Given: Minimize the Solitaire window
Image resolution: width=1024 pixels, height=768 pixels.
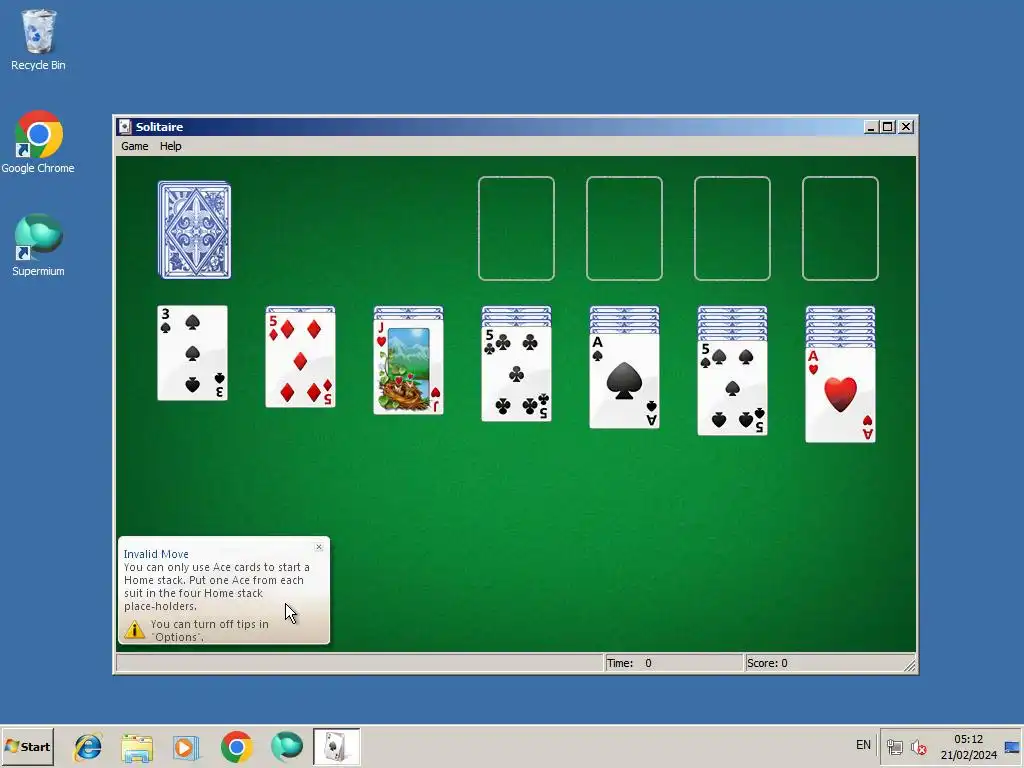Looking at the screenshot, I should point(871,127).
